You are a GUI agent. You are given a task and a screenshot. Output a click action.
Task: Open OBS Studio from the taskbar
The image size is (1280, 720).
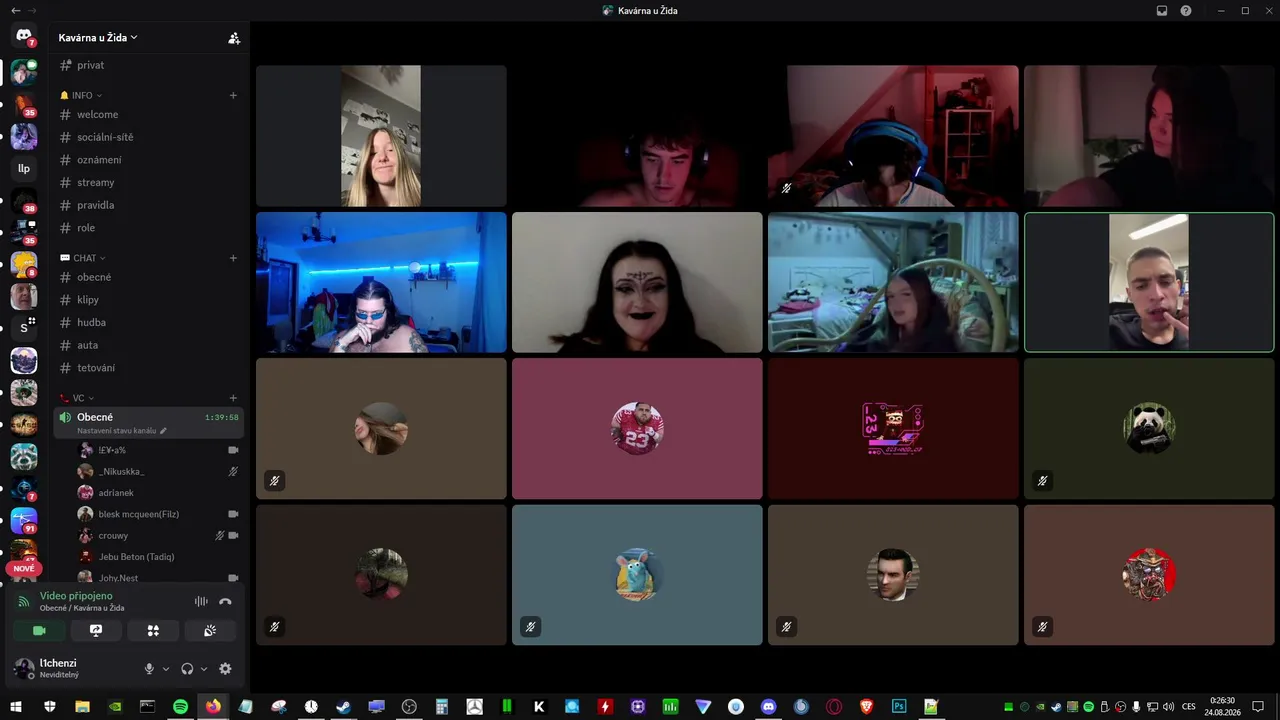tap(409, 707)
